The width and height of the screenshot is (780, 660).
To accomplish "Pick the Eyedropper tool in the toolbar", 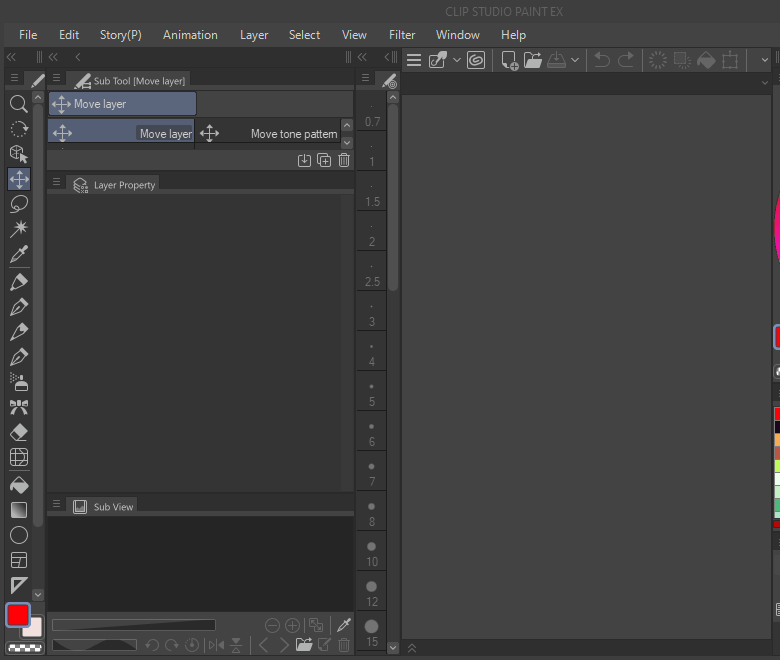I will pos(18,255).
